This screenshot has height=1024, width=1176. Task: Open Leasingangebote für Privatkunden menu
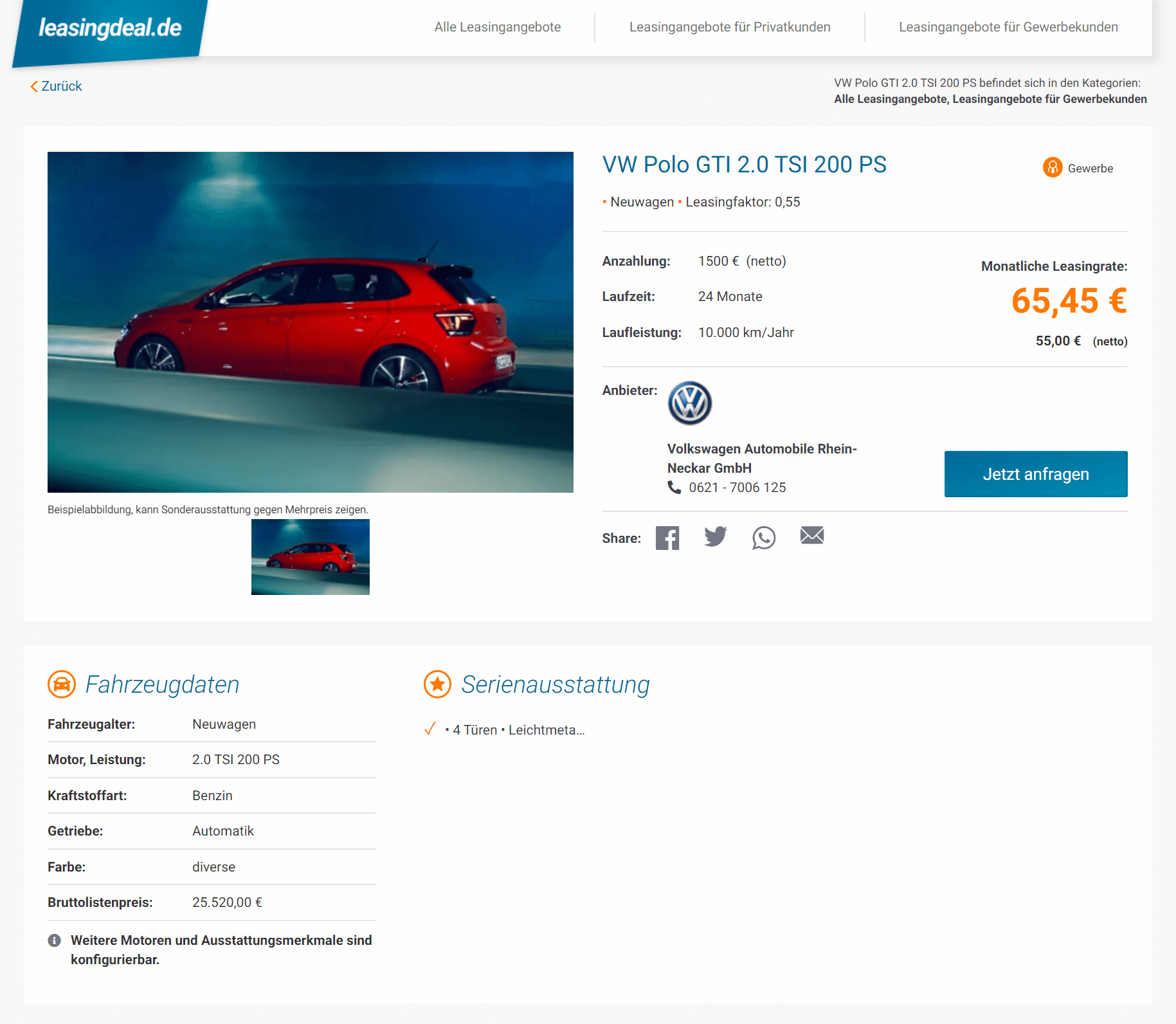point(730,27)
